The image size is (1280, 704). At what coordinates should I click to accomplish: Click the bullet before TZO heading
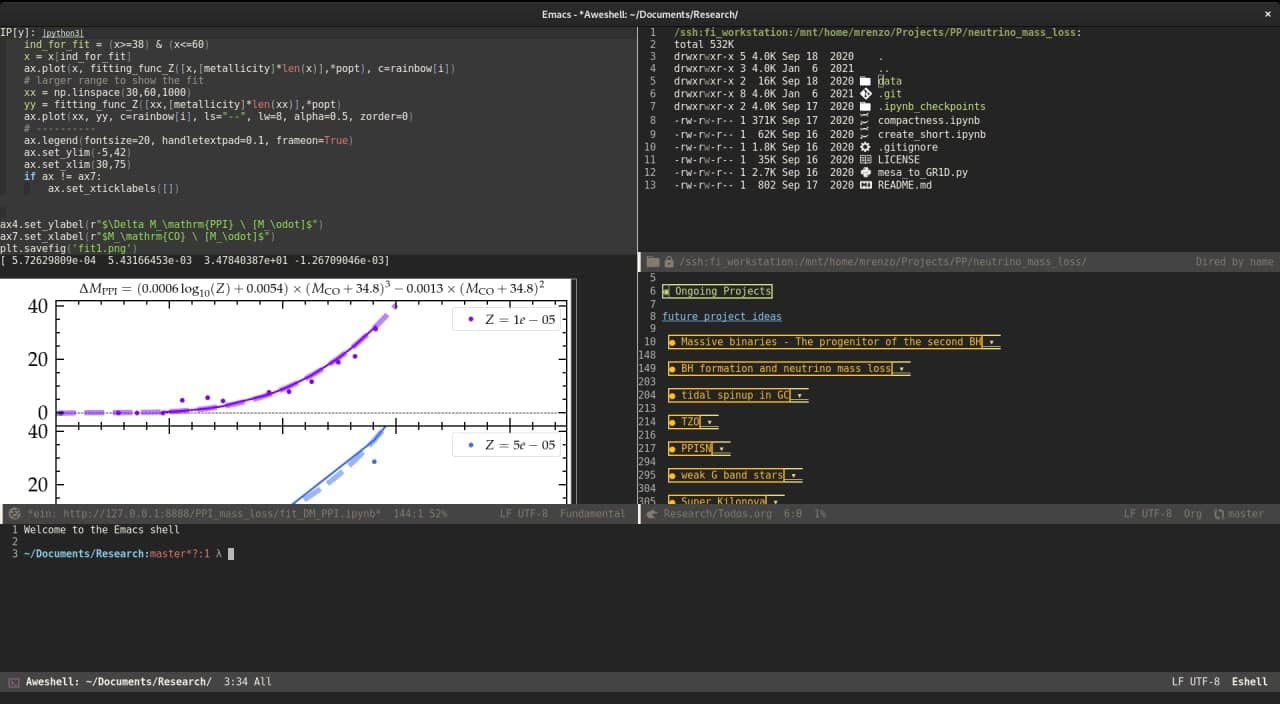672,422
